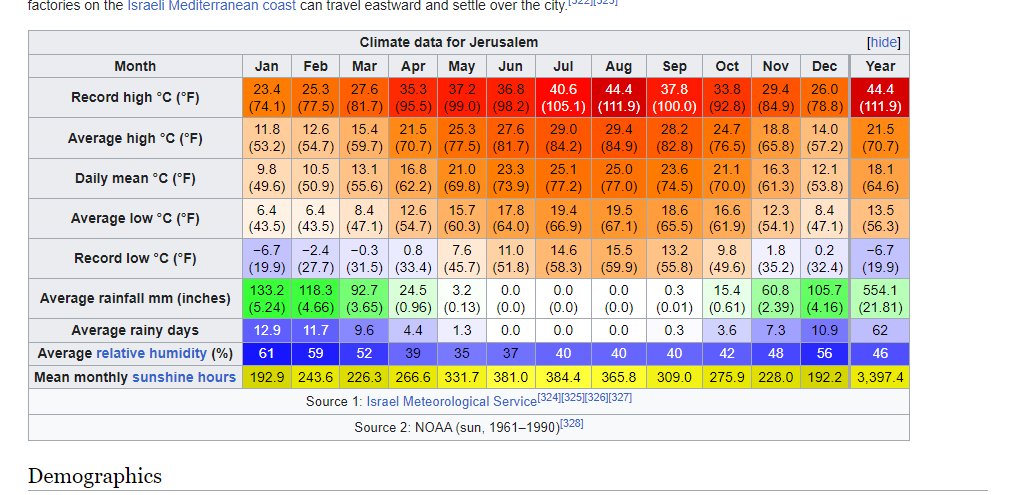
Task: Open footnote 328 beside NOAA source
Action: [x=572, y=424]
